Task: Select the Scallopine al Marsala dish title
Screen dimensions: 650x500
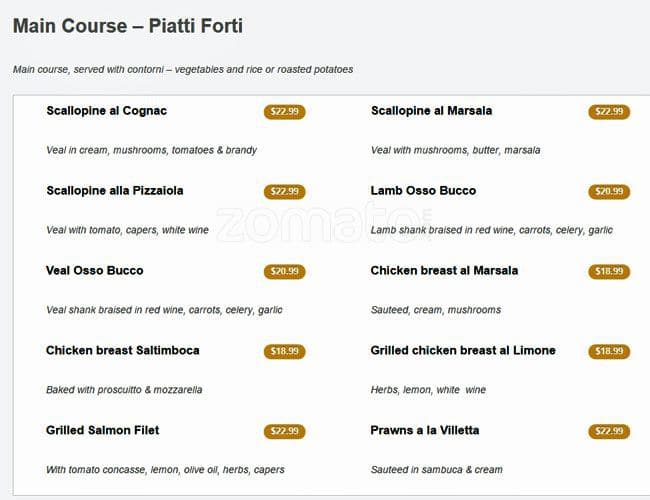Action: point(431,111)
